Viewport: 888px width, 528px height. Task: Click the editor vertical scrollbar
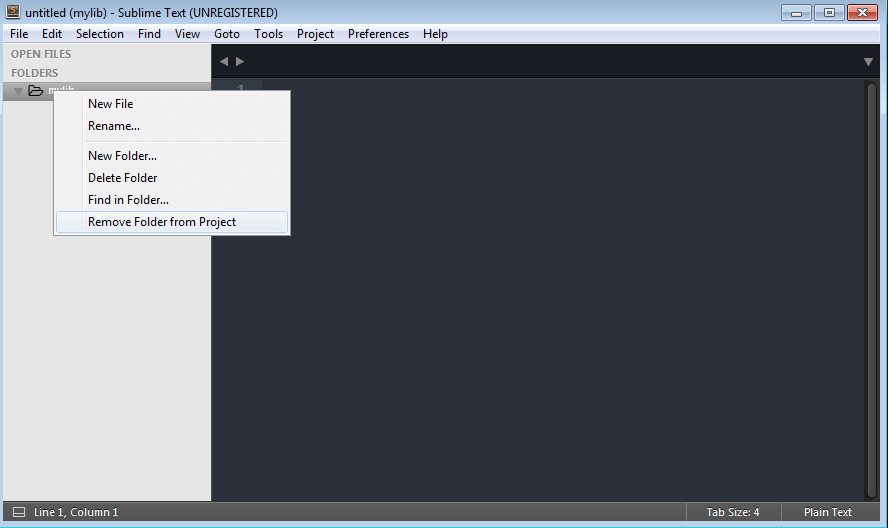tap(872, 289)
